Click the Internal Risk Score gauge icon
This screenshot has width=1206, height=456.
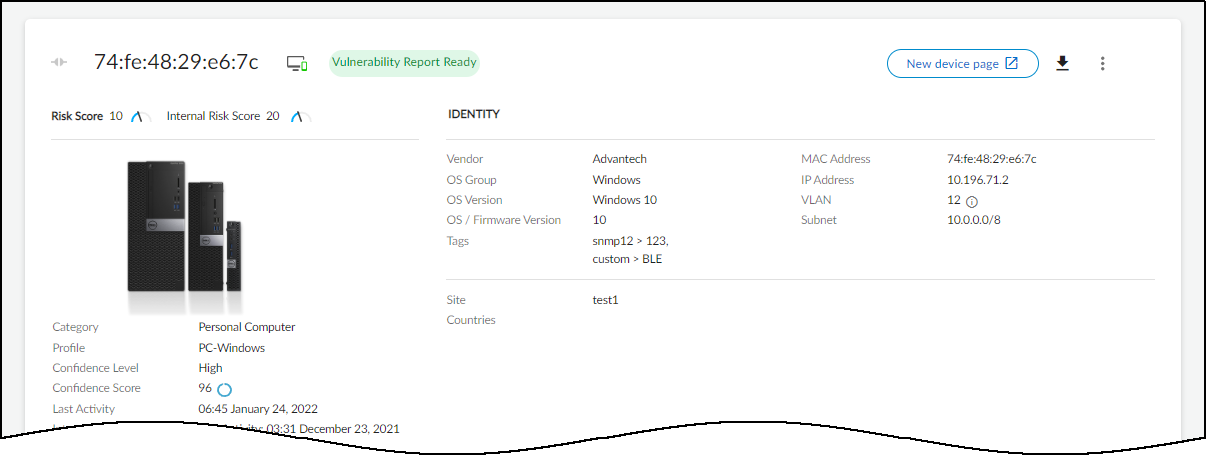click(x=297, y=117)
